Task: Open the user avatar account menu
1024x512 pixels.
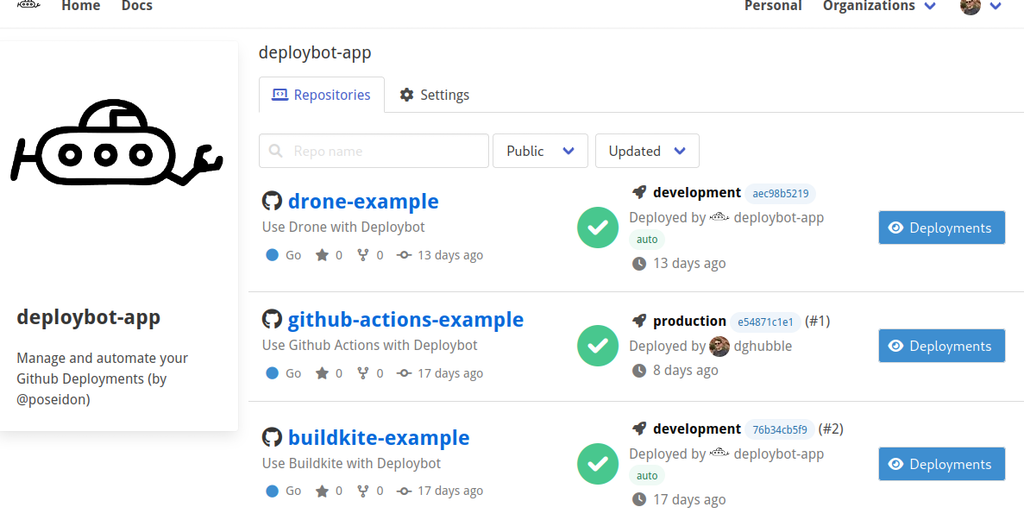Action: tap(980, 7)
